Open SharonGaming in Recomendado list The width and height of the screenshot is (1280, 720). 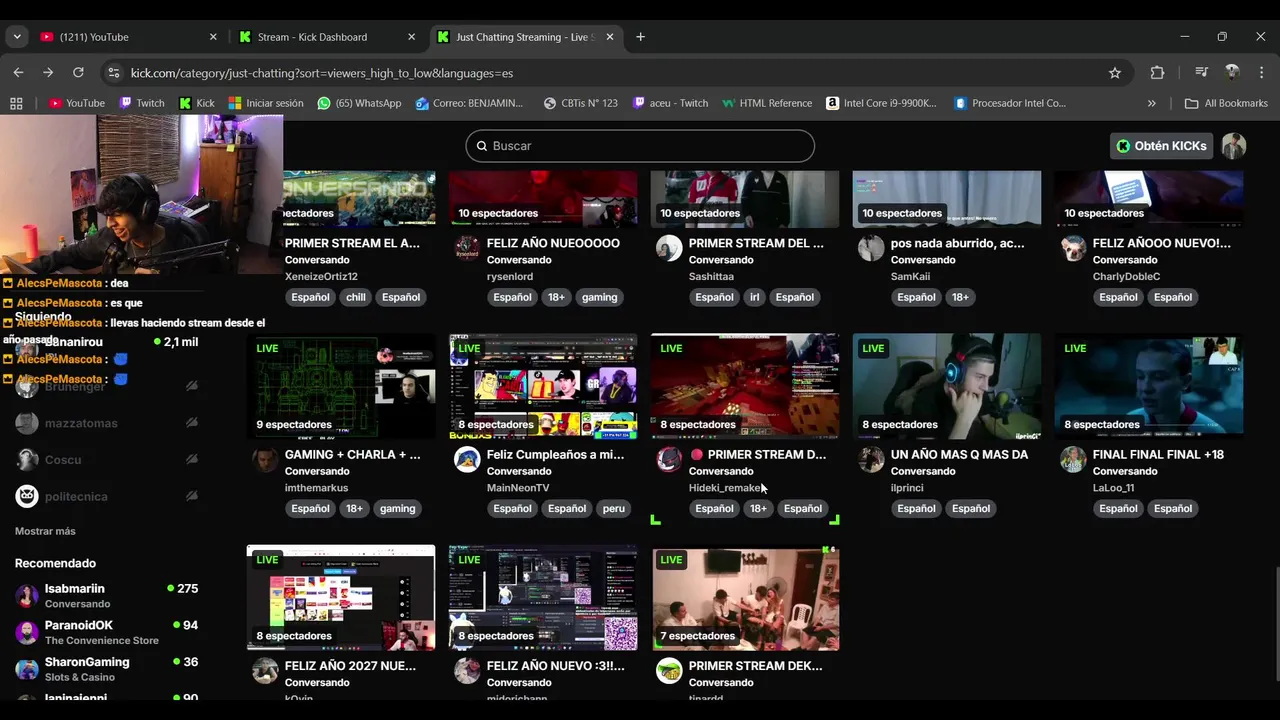tap(107, 669)
